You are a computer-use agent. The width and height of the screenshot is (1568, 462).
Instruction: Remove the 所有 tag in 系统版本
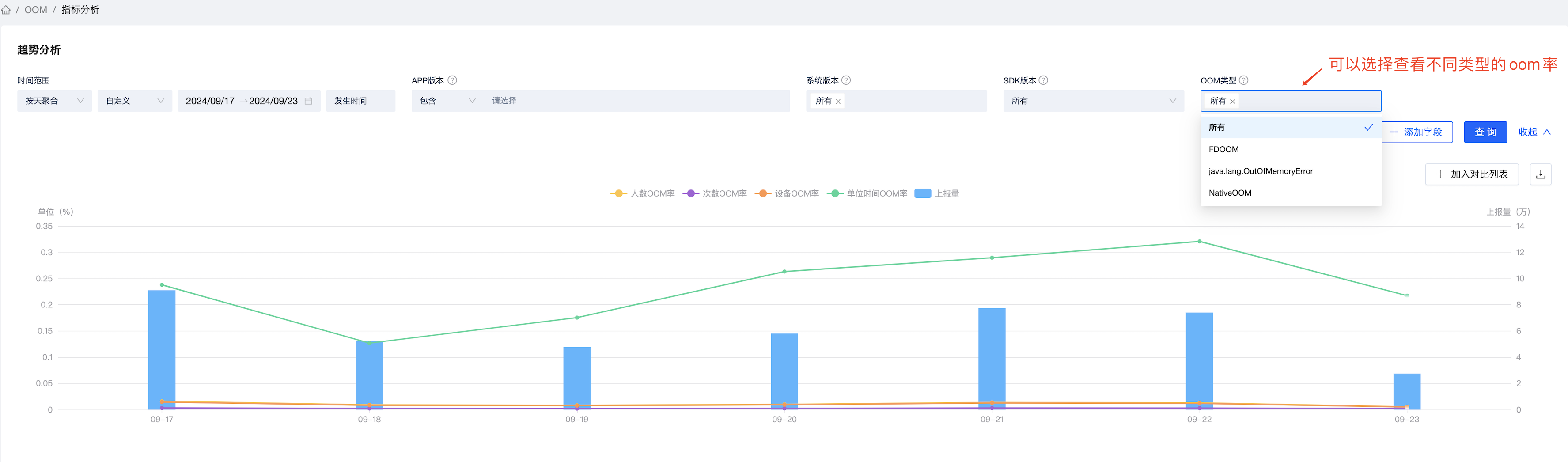838,102
